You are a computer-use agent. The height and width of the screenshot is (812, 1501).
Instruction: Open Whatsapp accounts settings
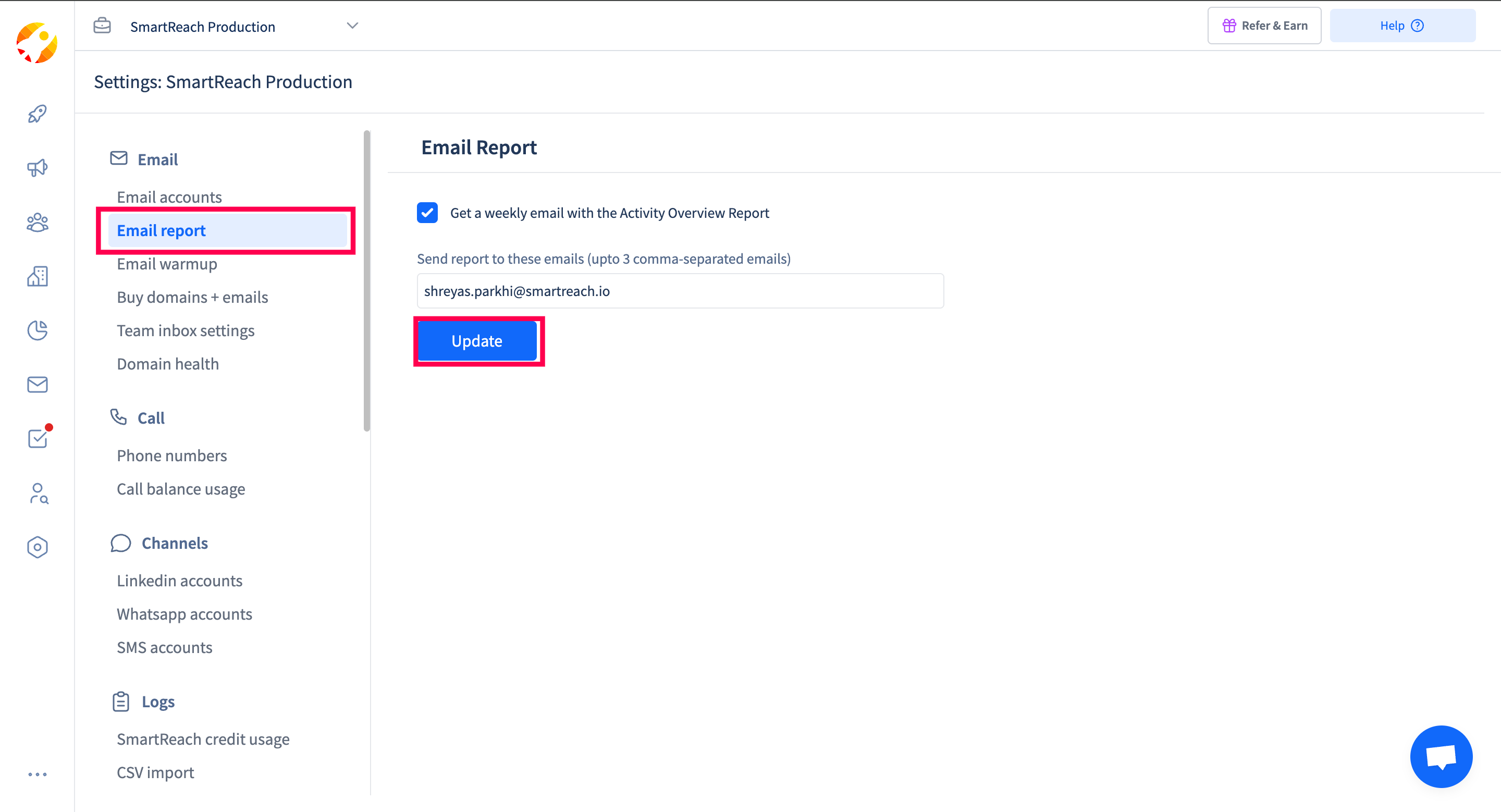point(184,614)
